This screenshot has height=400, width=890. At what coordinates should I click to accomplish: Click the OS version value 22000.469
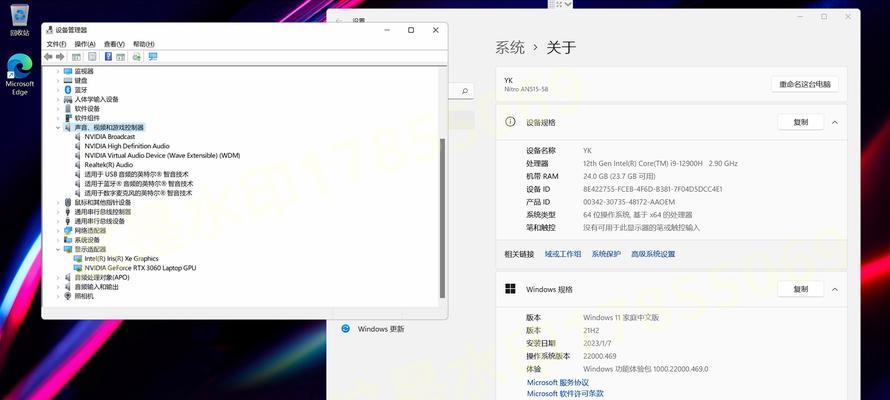pyautogui.click(x=599, y=356)
